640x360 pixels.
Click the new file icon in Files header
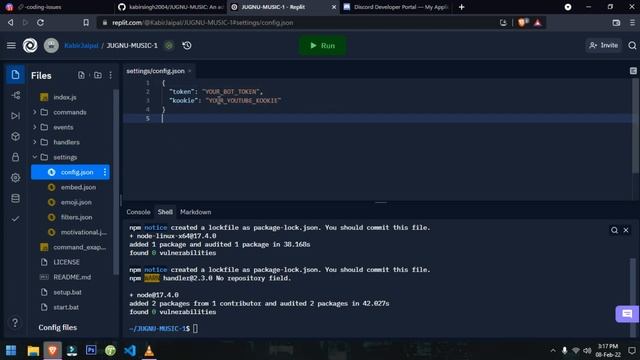[81, 75]
